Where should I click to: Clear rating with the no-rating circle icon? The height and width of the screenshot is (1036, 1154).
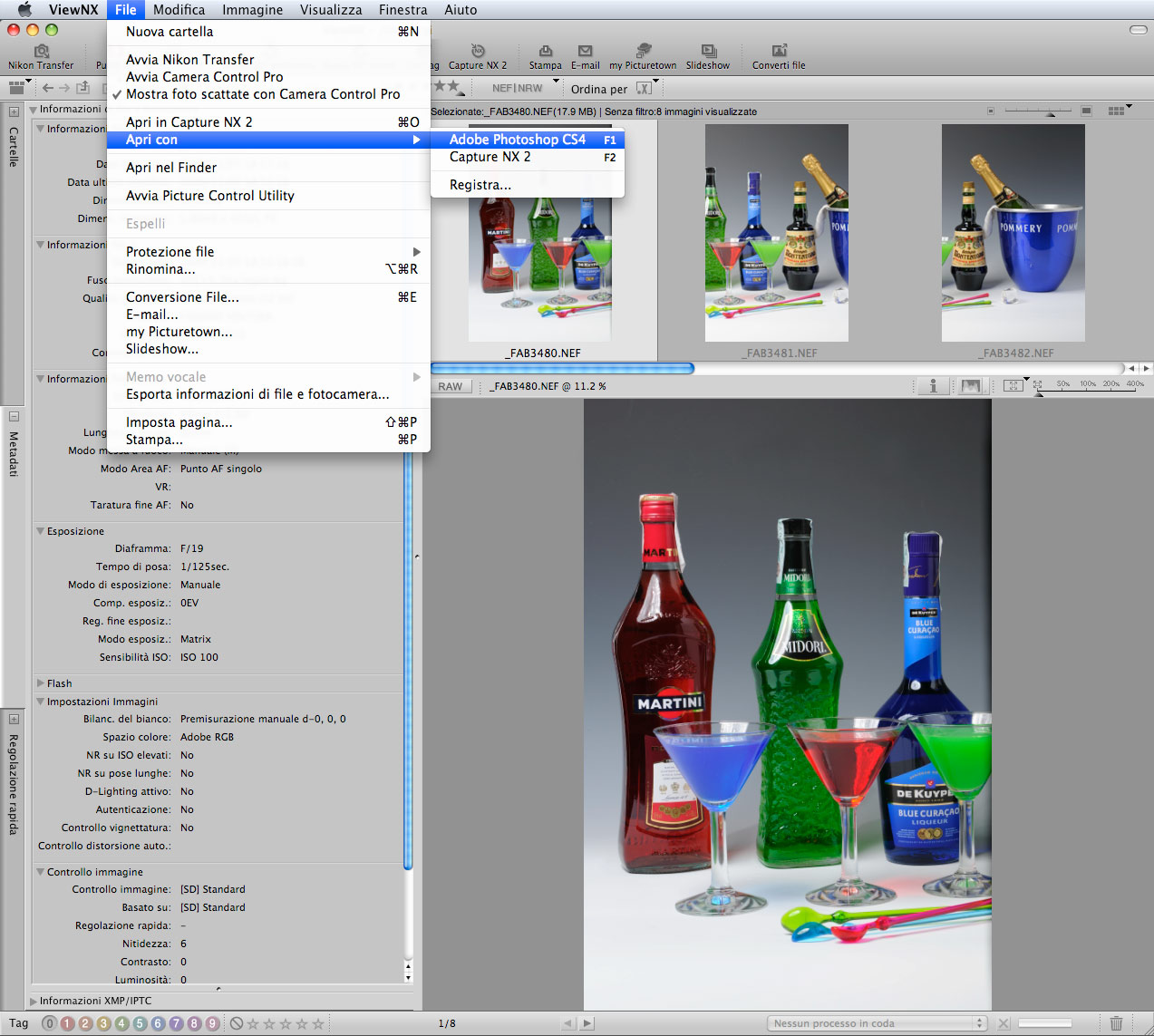pos(237,1023)
